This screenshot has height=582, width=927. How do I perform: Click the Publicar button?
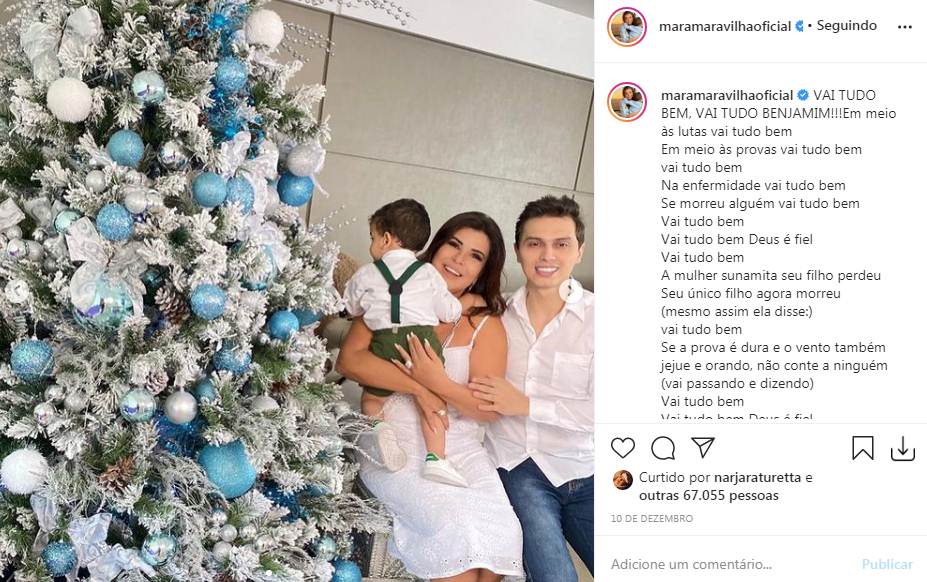(x=887, y=564)
